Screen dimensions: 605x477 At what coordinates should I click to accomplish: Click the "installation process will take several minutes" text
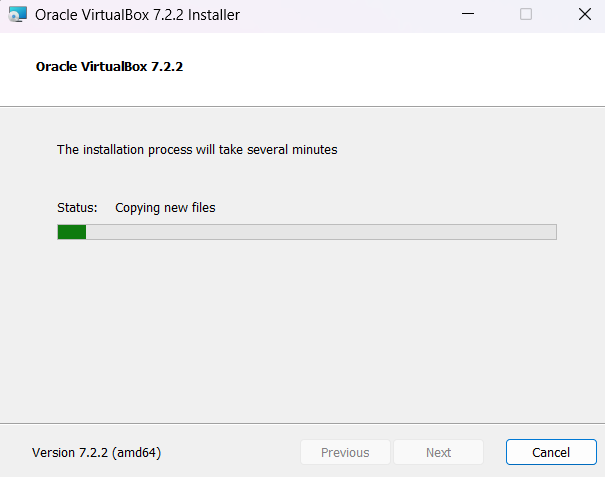pos(197,150)
